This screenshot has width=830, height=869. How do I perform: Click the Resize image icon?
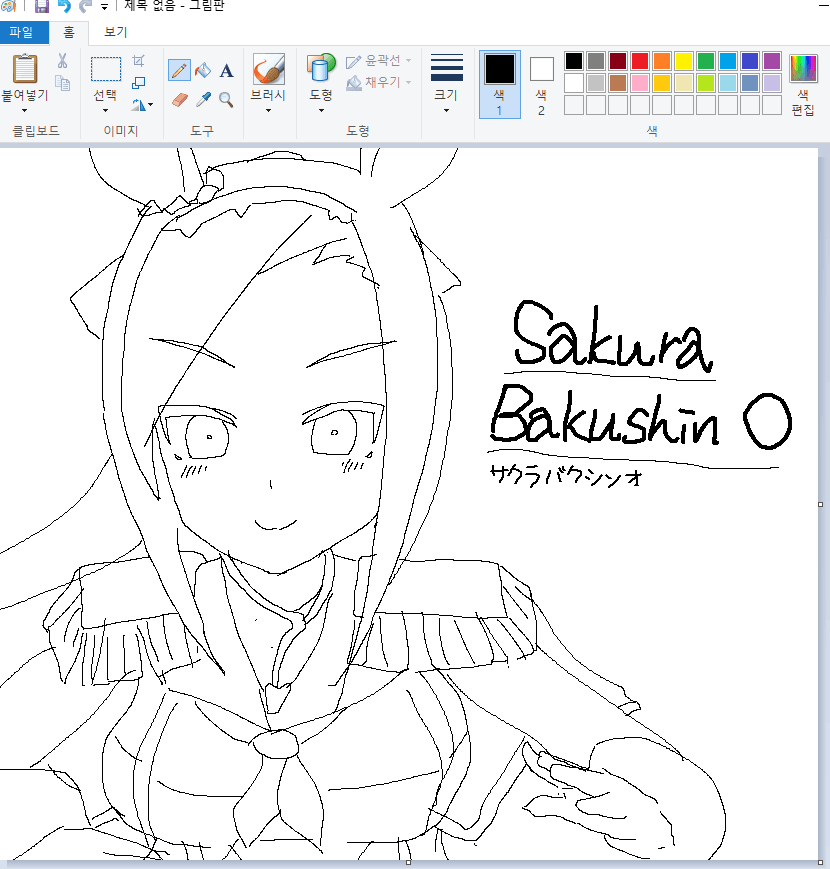point(139,83)
